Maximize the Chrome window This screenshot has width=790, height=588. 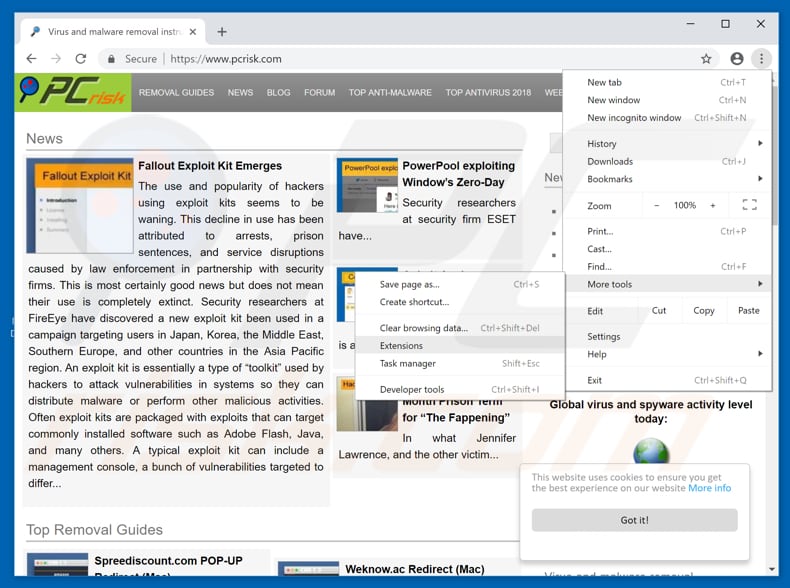pyautogui.click(x=725, y=24)
